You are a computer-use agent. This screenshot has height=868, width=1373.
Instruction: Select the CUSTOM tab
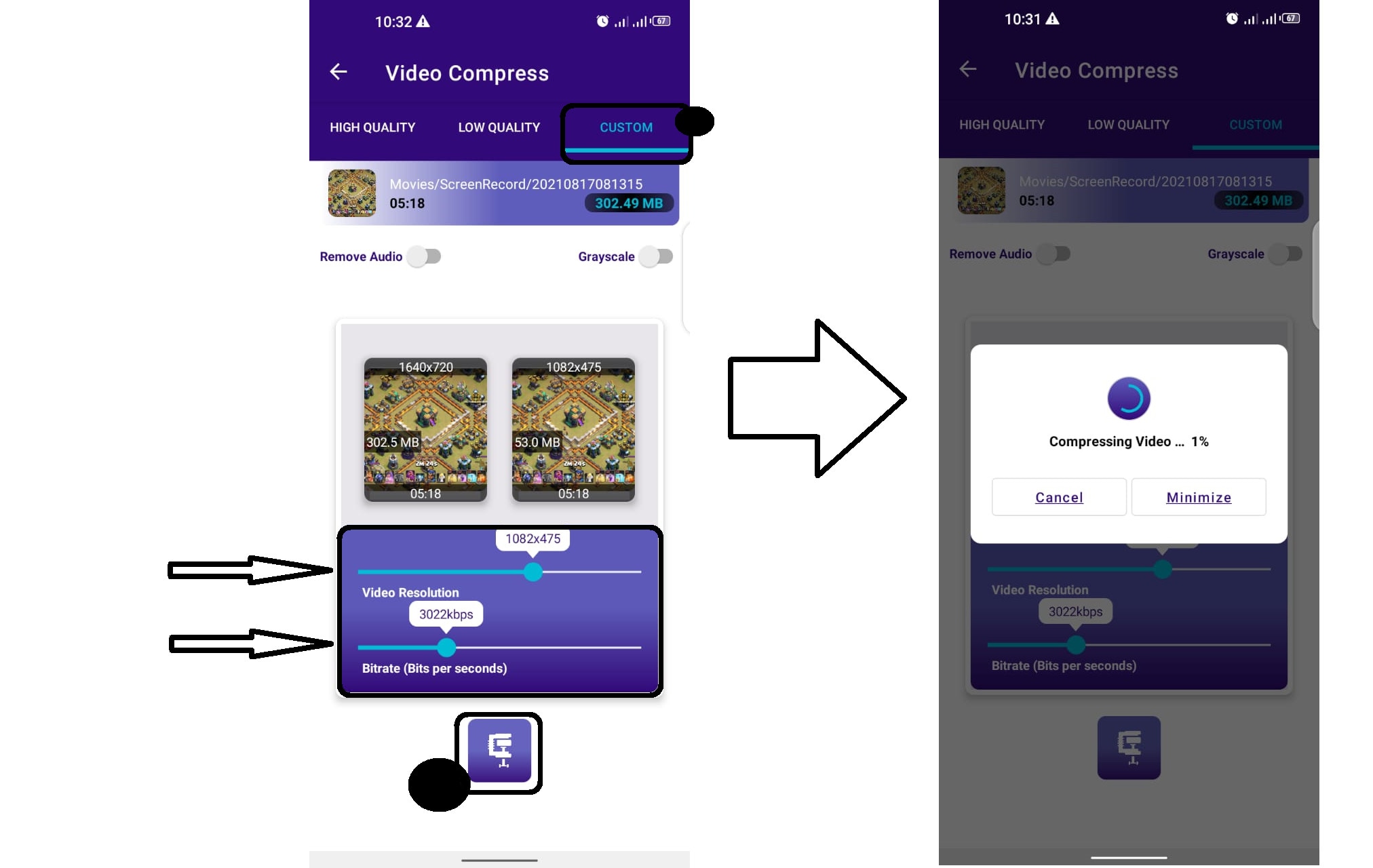pos(624,127)
